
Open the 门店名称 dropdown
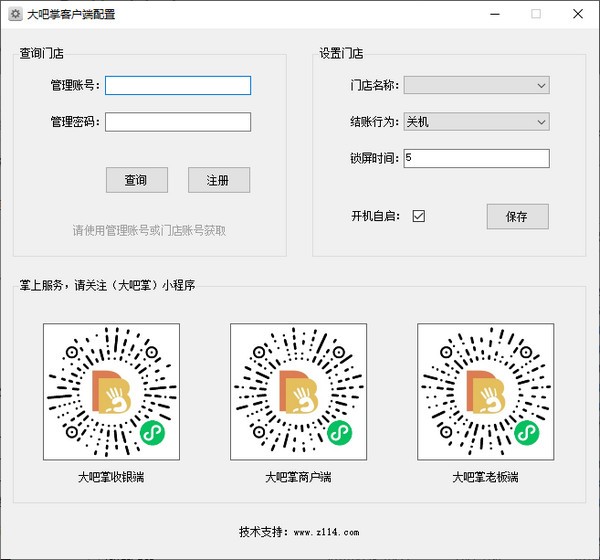point(476,86)
